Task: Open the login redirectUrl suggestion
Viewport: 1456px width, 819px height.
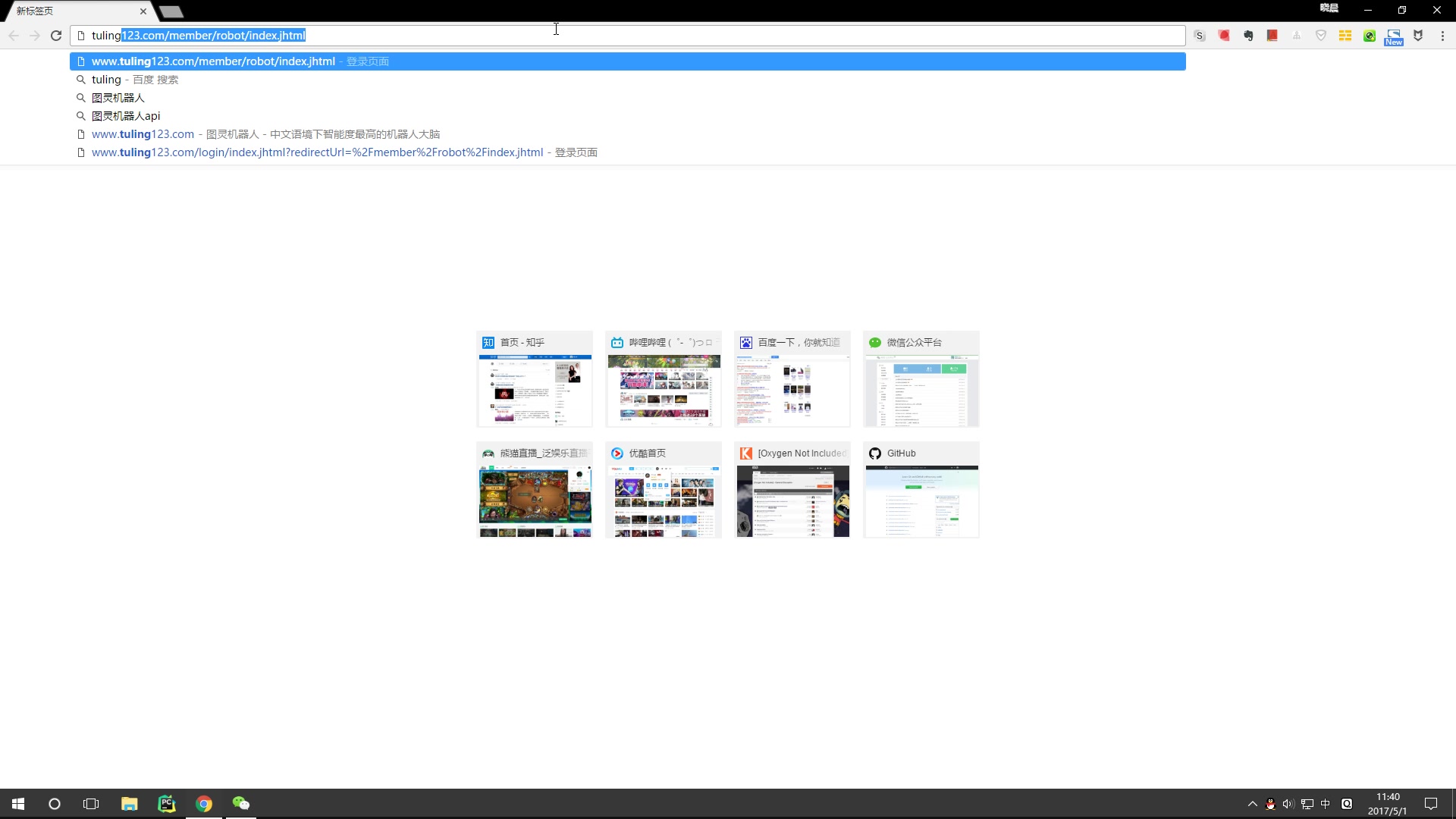Action: tap(628, 152)
